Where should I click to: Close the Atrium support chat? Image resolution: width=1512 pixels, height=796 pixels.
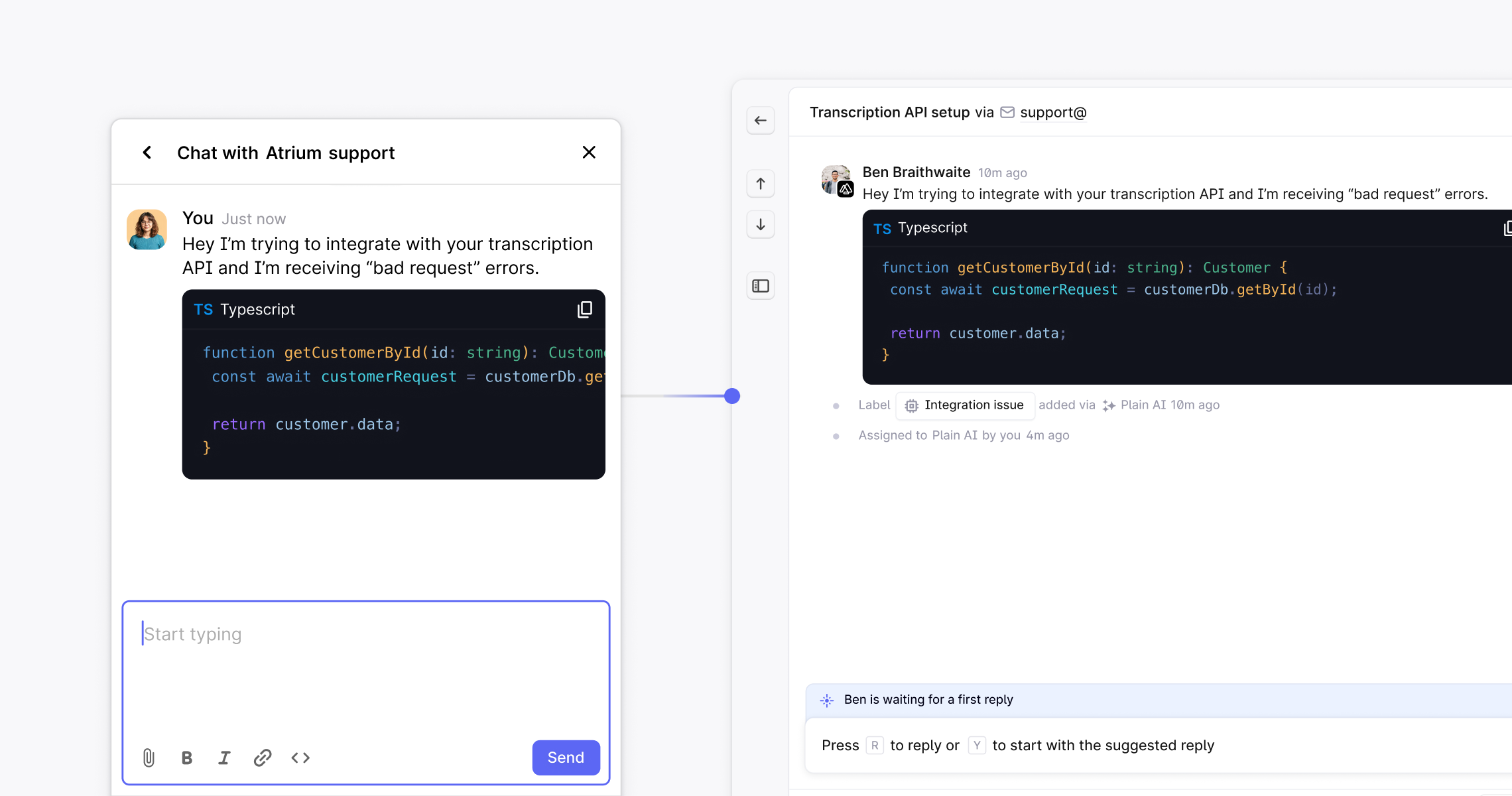tap(589, 153)
